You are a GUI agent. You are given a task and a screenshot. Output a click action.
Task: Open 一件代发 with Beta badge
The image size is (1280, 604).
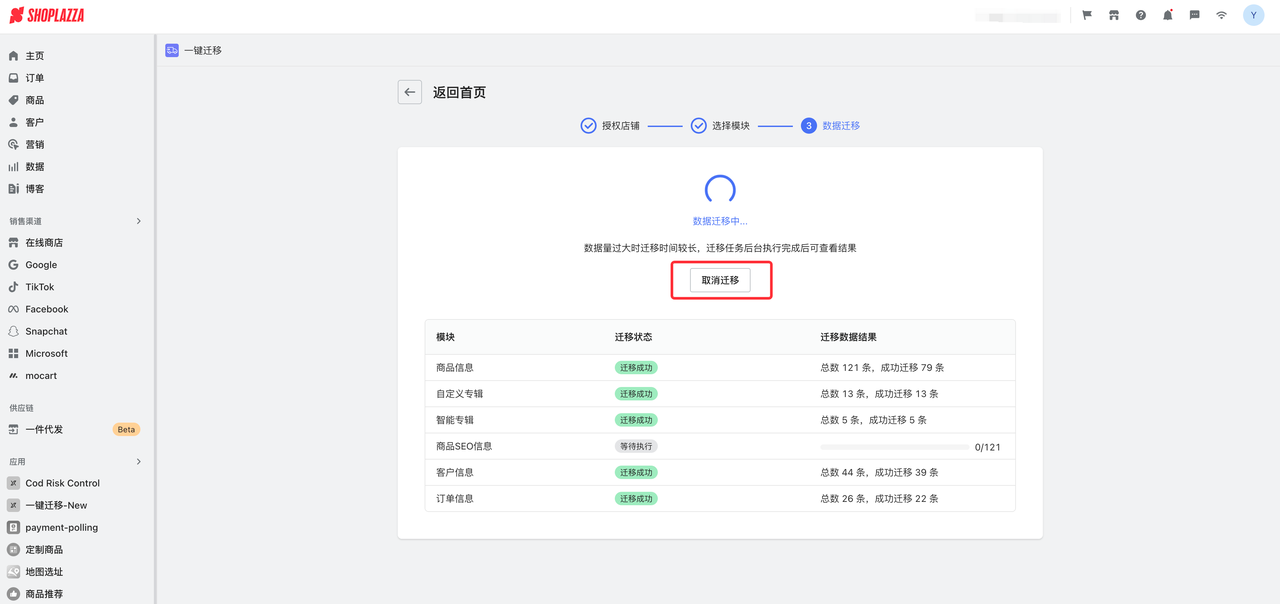click(44, 429)
